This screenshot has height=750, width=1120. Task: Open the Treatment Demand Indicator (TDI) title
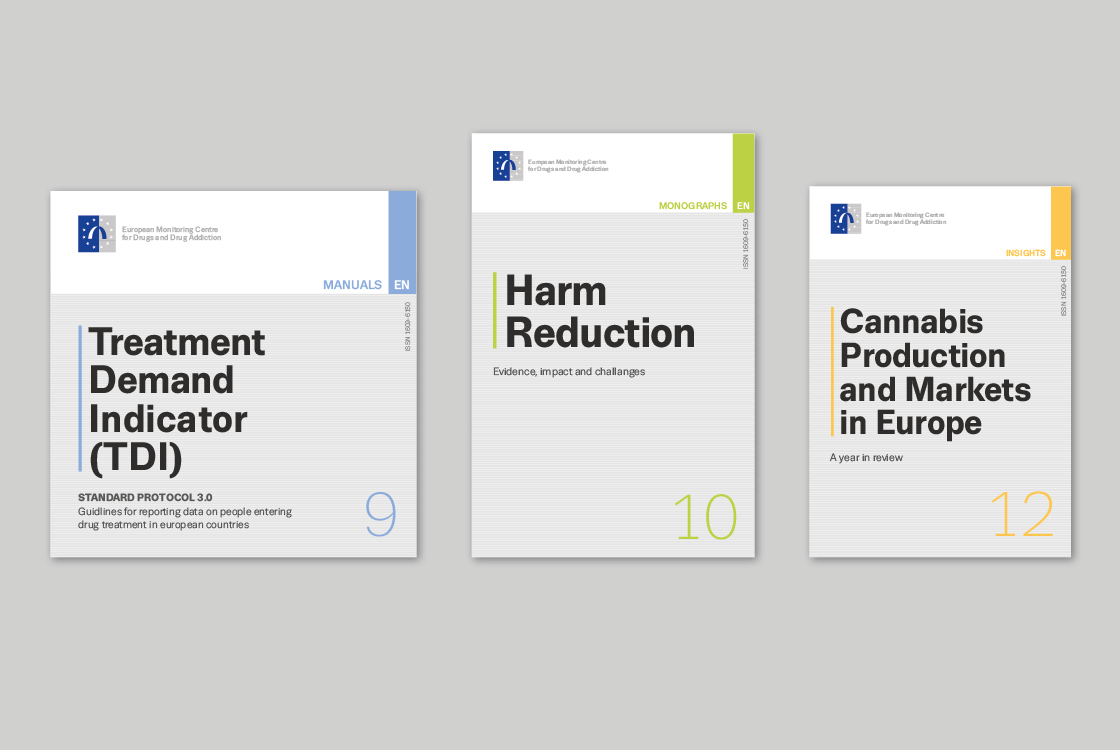(x=177, y=398)
